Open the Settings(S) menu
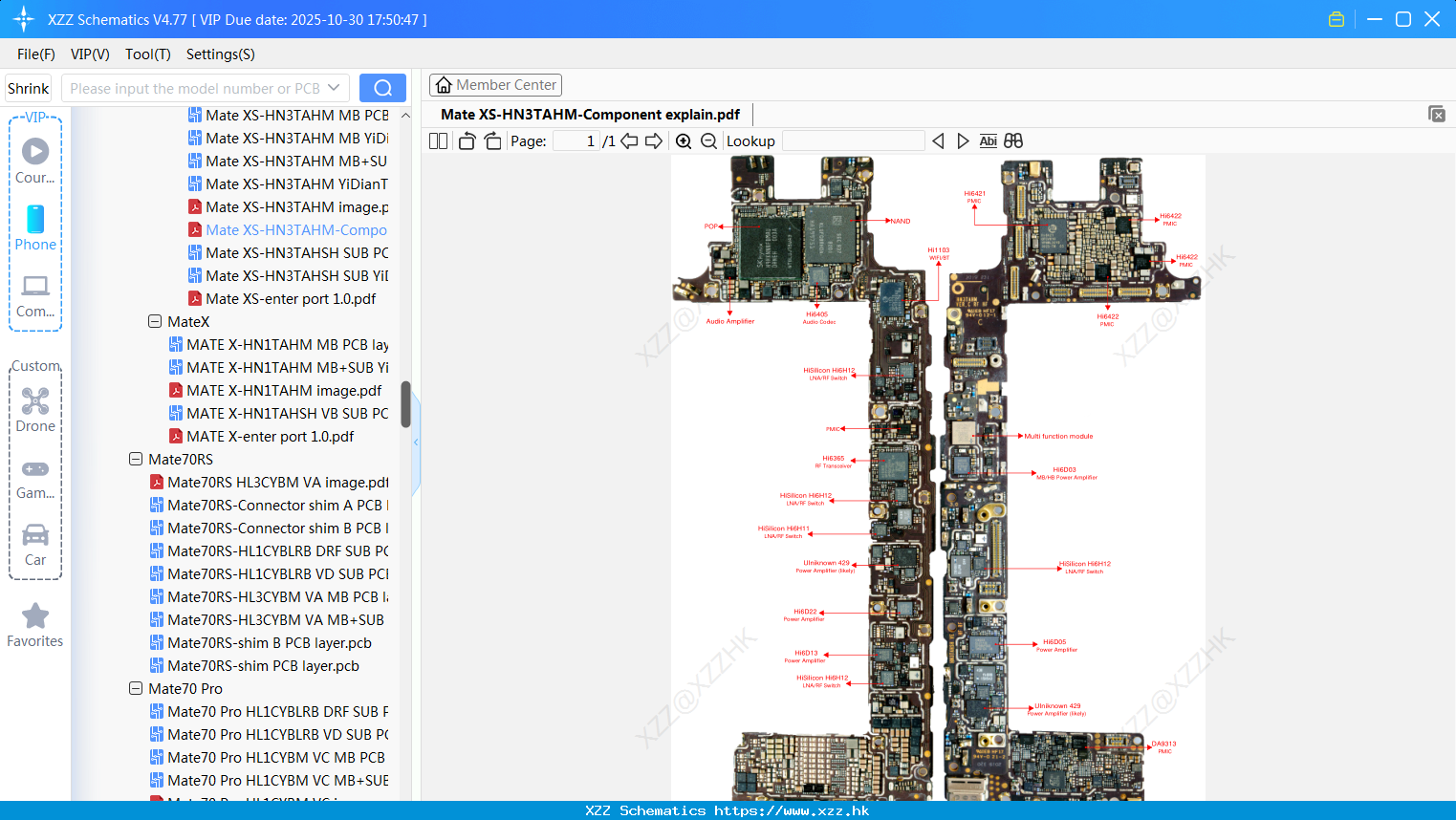 tap(221, 54)
